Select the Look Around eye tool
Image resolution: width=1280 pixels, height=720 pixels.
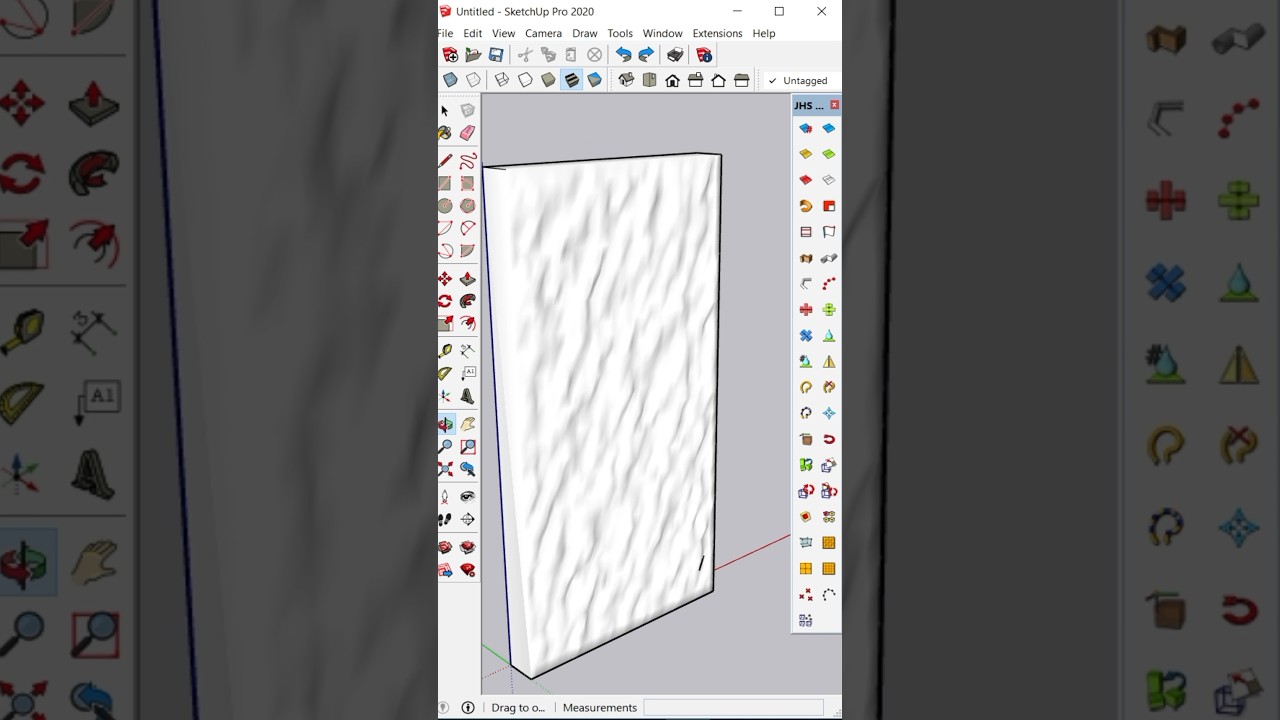pos(467,497)
